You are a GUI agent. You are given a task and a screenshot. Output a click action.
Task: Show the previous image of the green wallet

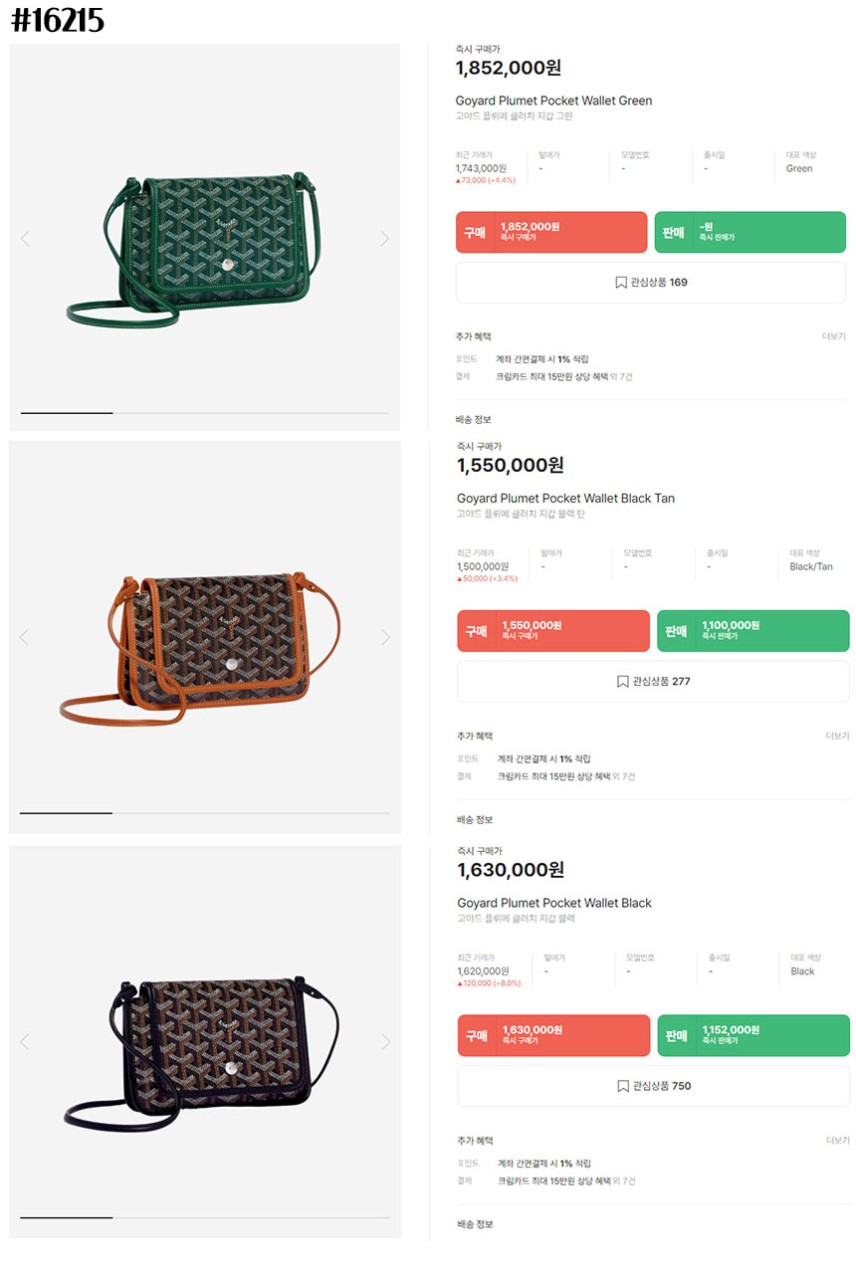tap(25, 239)
